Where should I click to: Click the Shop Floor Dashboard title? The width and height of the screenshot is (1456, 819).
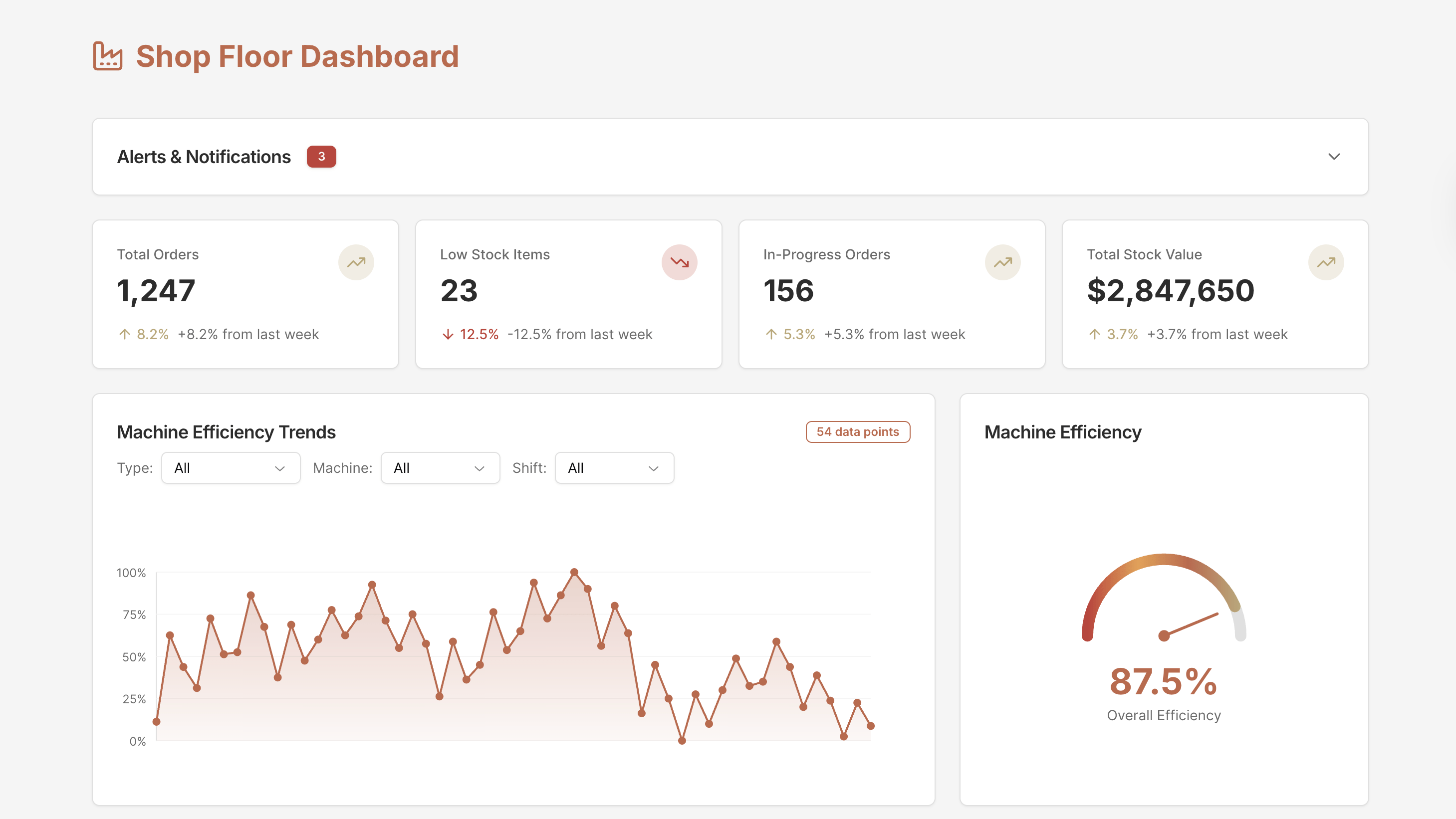click(297, 56)
